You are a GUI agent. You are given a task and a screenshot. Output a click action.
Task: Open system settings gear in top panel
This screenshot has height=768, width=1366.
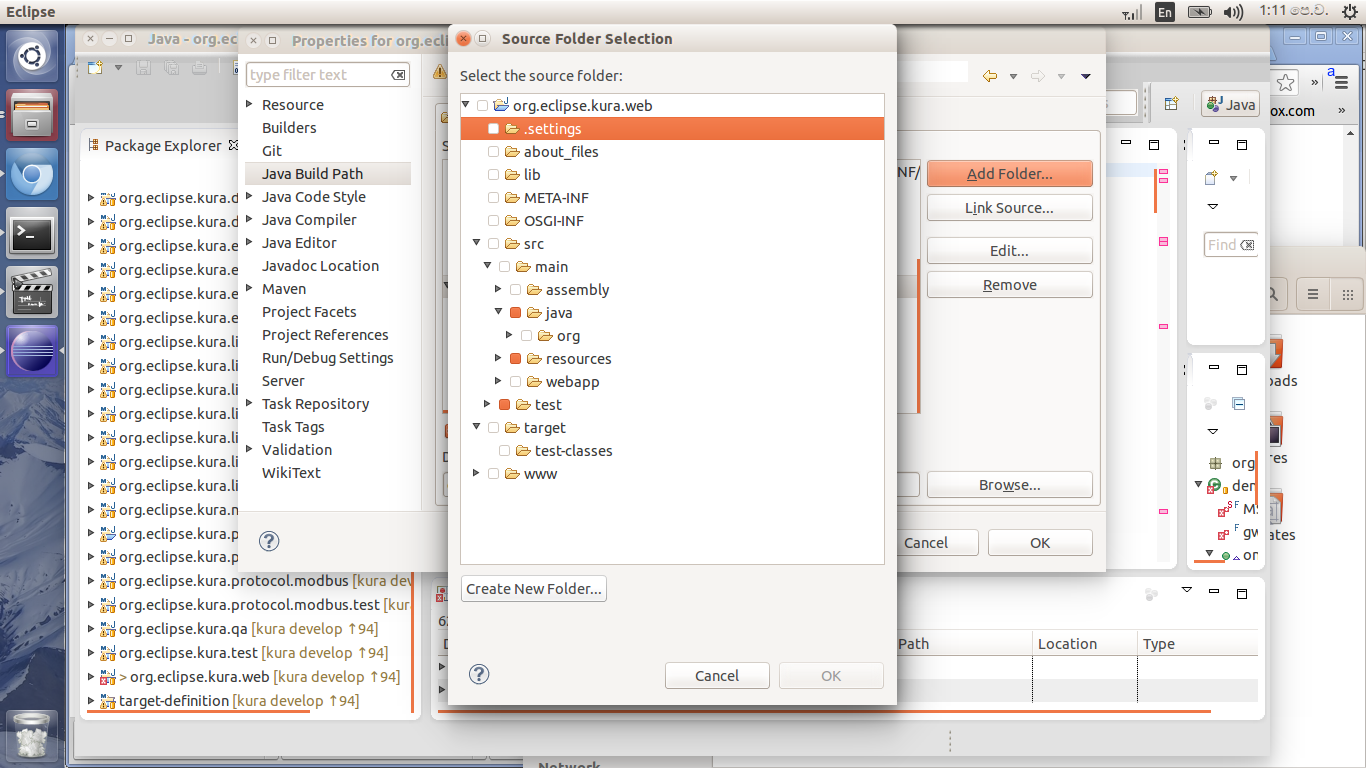click(x=1350, y=11)
